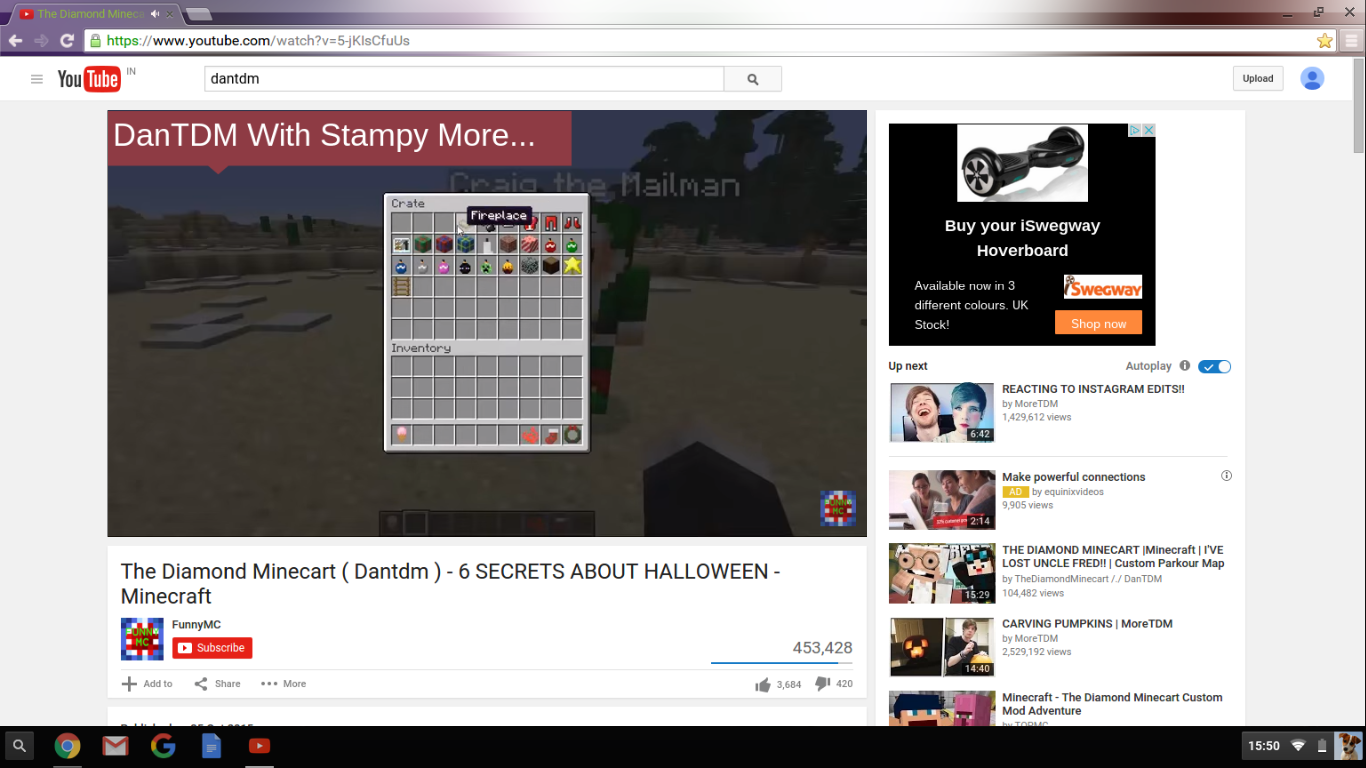Turn off the Autoplay switch
This screenshot has height=768, width=1366.
pyautogui.click(x=1215, y=367)
